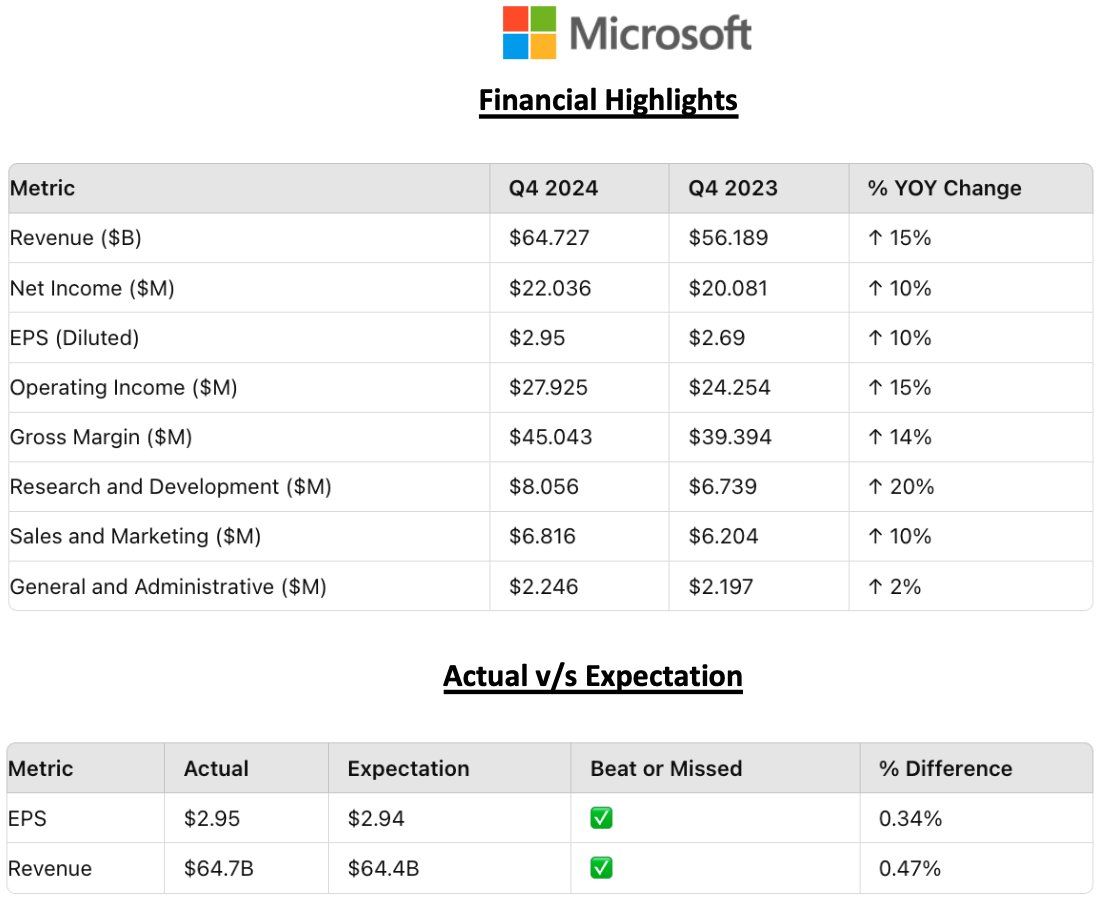The image size is (1102, 904).
Task: Click the Gross Margin ($M) row label
Action: [x=101, y=437]
